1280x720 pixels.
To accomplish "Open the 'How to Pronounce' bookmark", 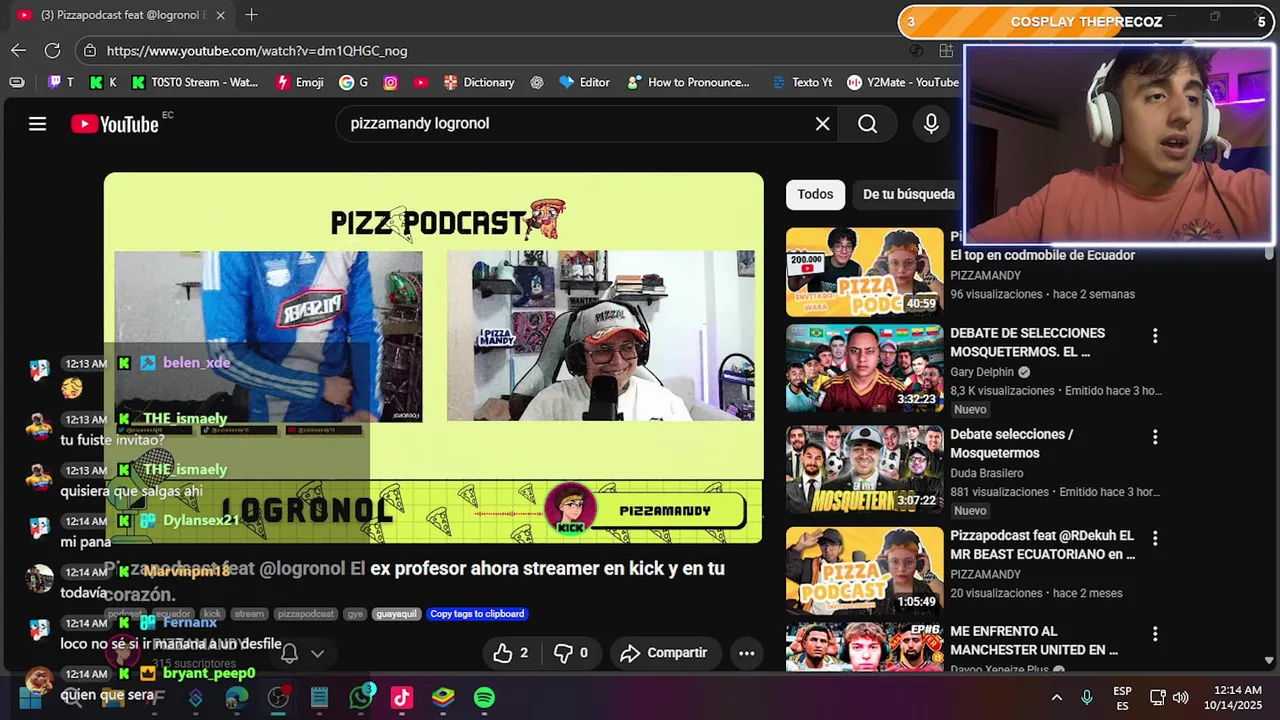I will 688,82.
